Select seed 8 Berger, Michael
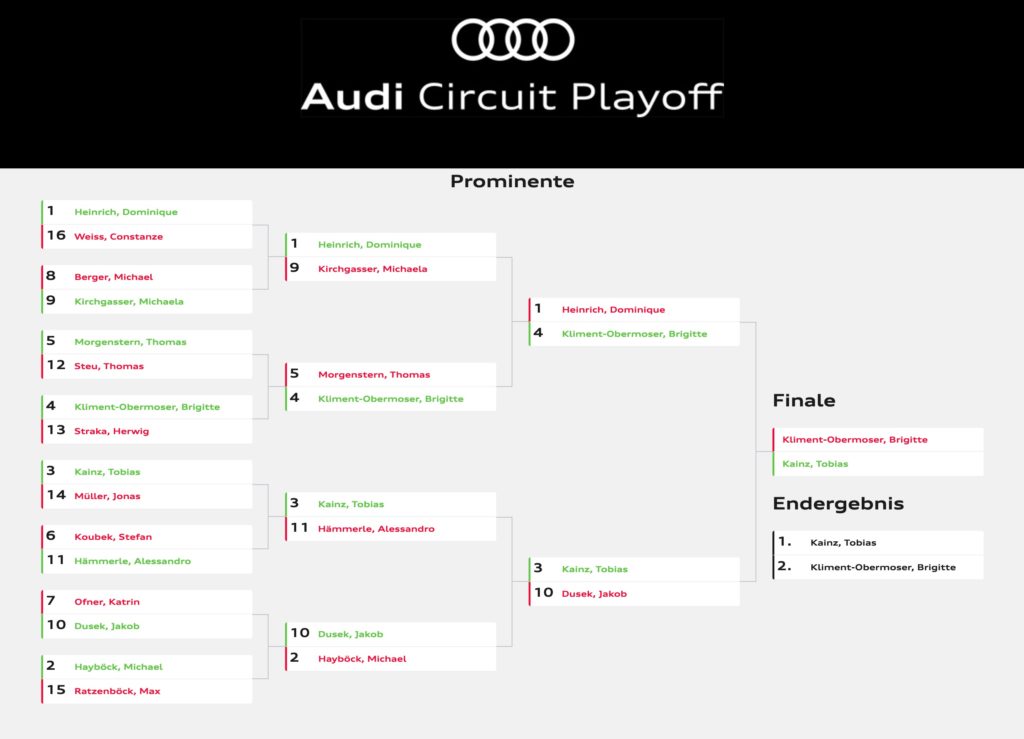Image resolution: width=1024 pixels, height=739 pixels. click(113, 277)
